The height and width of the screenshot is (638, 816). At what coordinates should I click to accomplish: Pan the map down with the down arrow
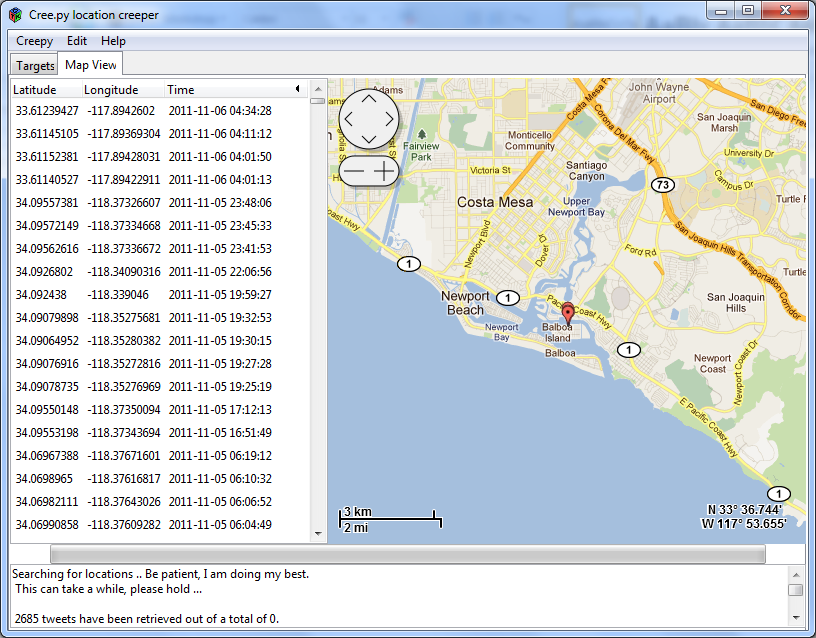(x=369, y=139)
